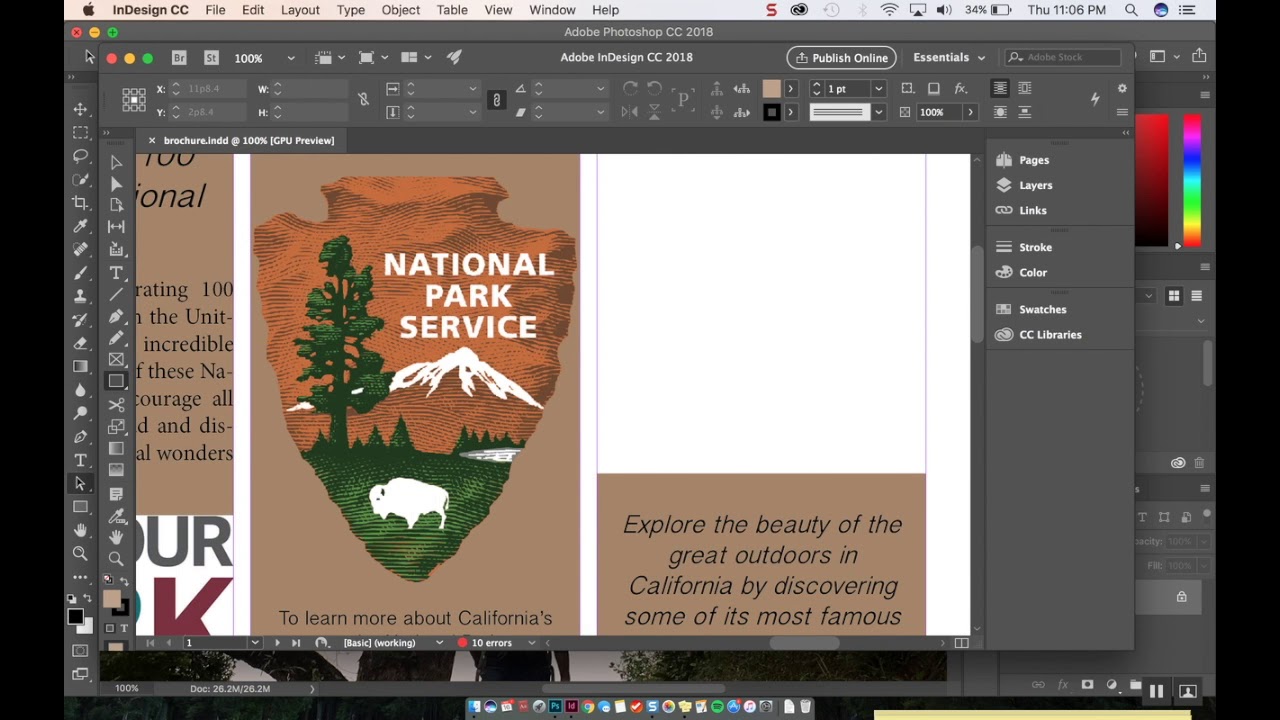
Task: Toggle formatting affects container
Action: tap(110, 628)
